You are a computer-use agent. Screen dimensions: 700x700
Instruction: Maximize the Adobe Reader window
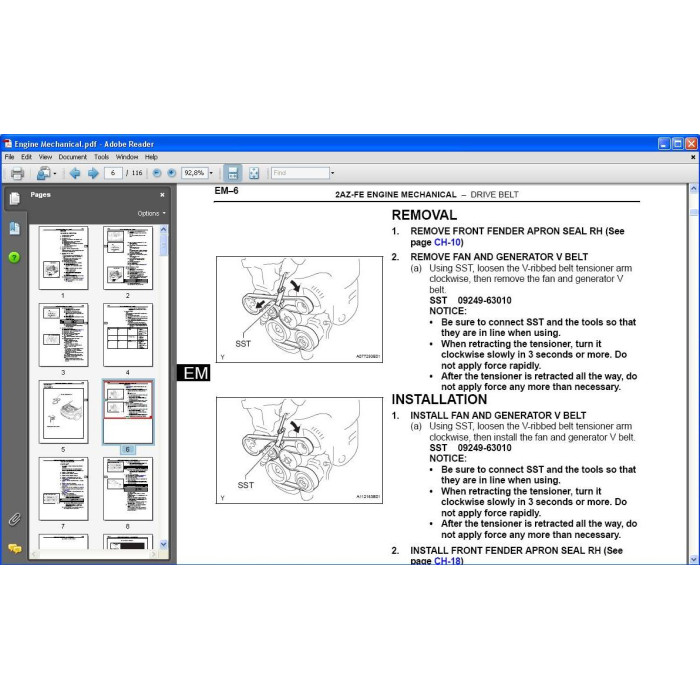click(x=678, y=144)
